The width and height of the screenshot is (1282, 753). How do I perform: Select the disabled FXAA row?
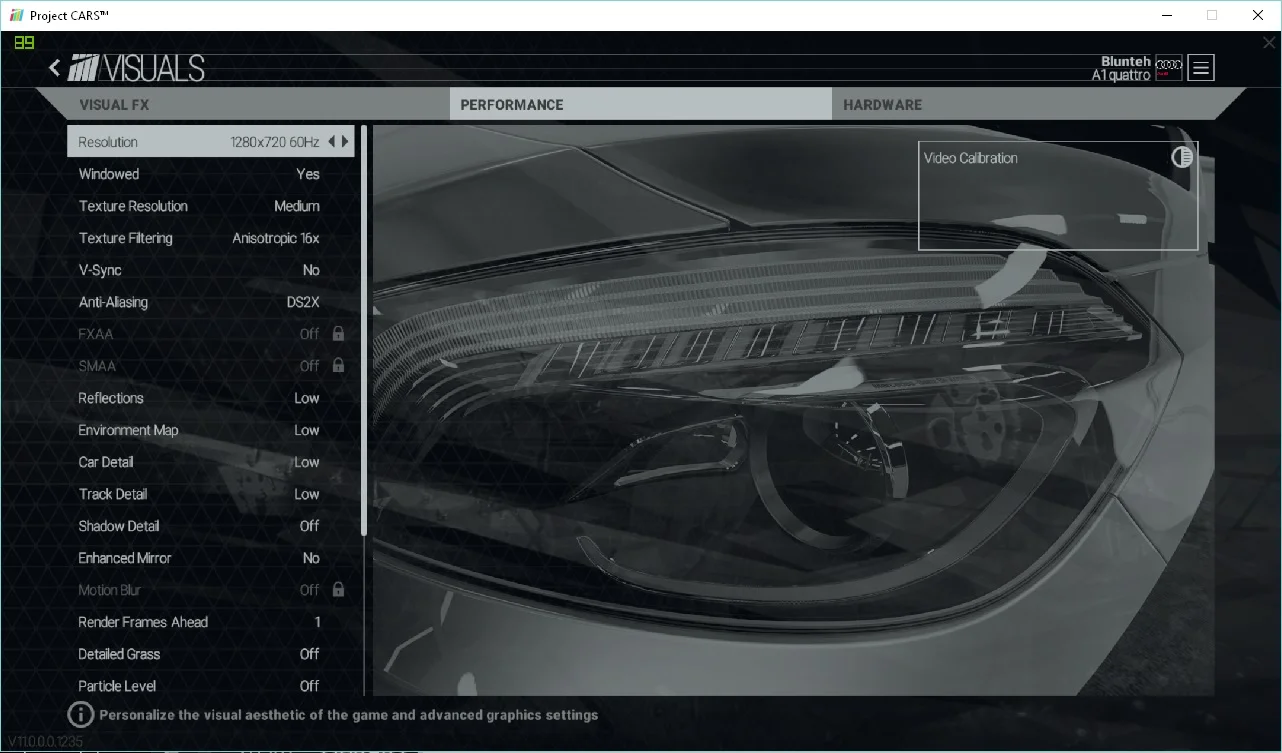click(211, 334)
